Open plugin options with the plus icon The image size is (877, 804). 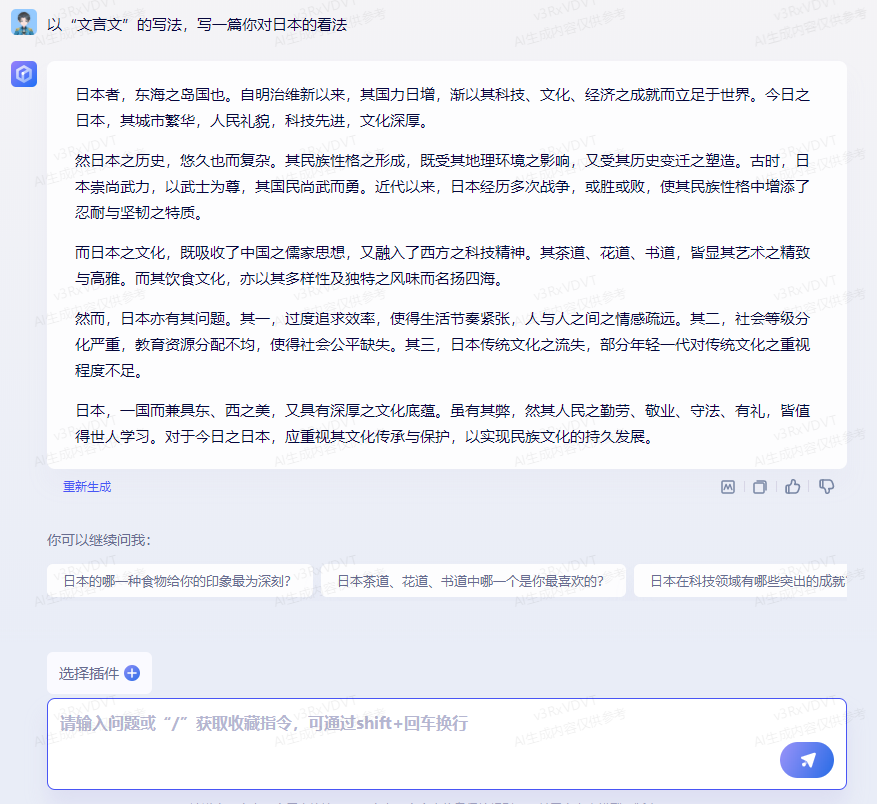pyautogui.click(x=131, y=673)
